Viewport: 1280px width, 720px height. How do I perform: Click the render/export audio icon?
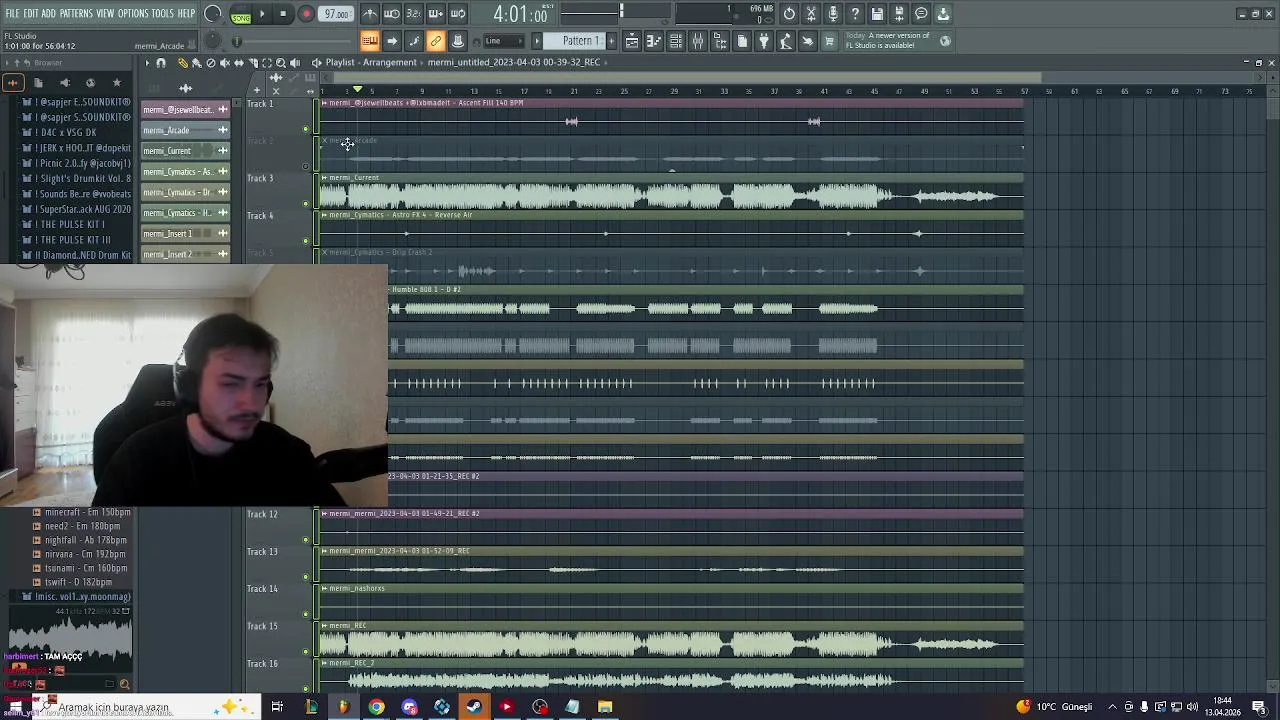(x=899, y=14)
